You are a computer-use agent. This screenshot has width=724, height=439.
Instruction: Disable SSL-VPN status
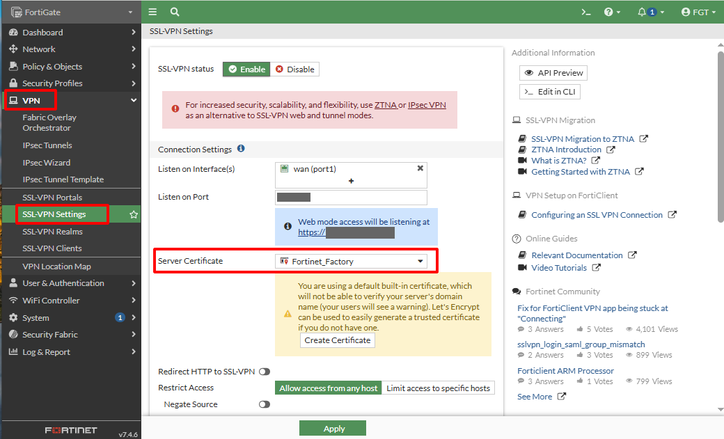pyautogui.click(x=295, y=69)
